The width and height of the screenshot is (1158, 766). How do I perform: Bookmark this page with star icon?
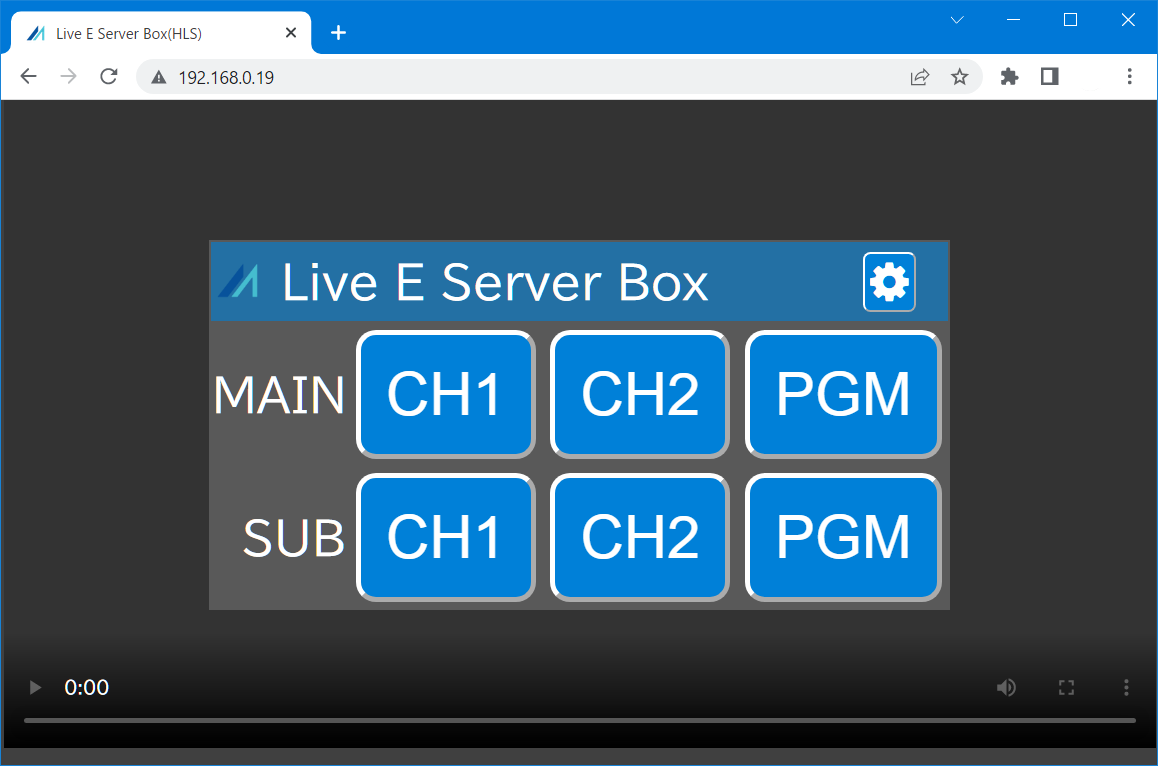pos(959,77)
